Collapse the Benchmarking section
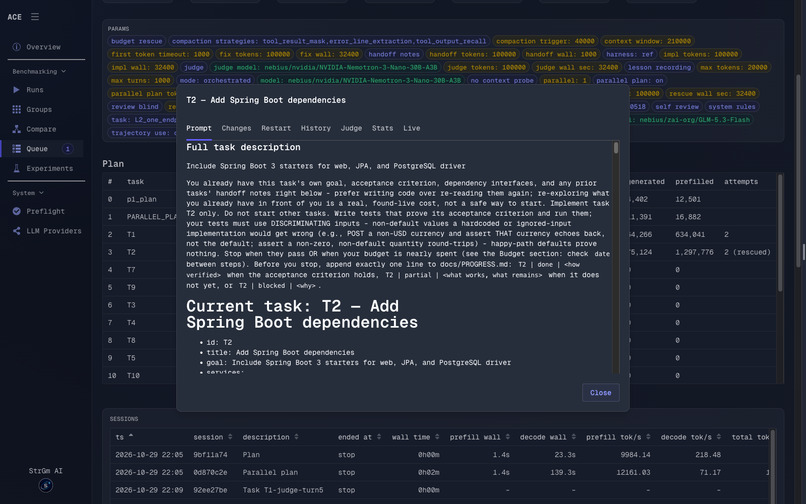806x504 pixels. [x=39, y=71]
